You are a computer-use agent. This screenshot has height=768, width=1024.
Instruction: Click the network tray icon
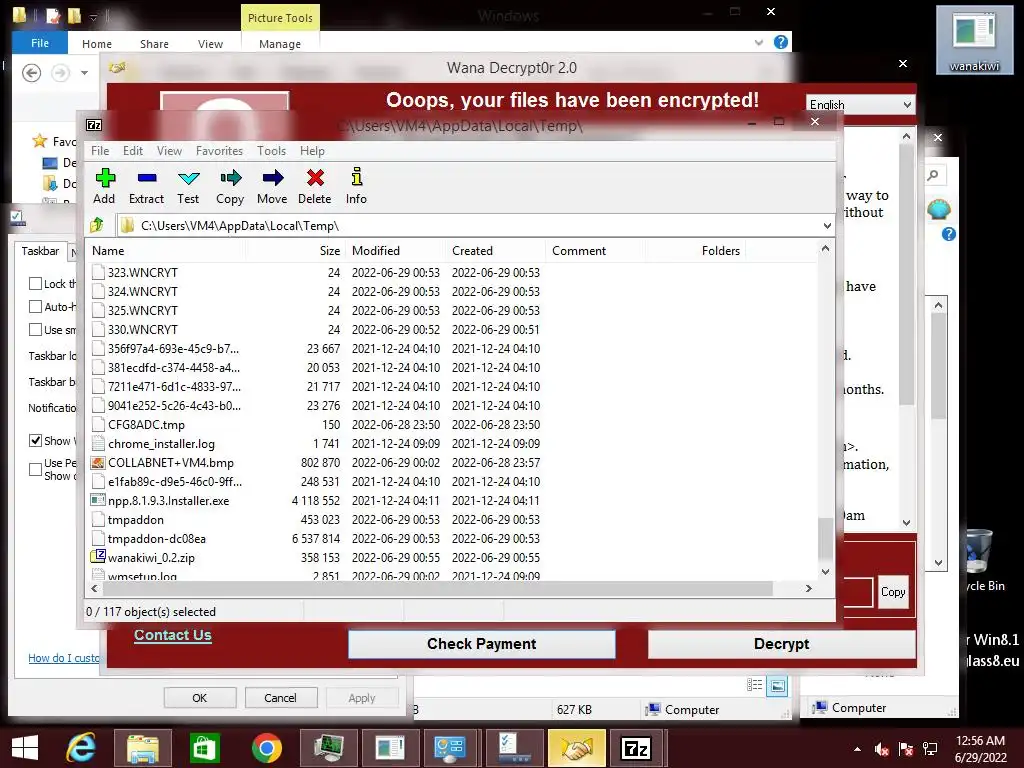(x=930, y=750)
